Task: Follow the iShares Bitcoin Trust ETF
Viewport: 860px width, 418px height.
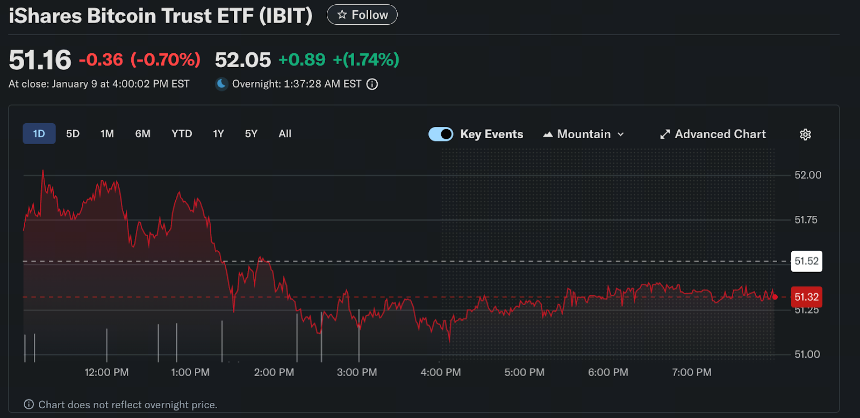Action: [362, 15]
